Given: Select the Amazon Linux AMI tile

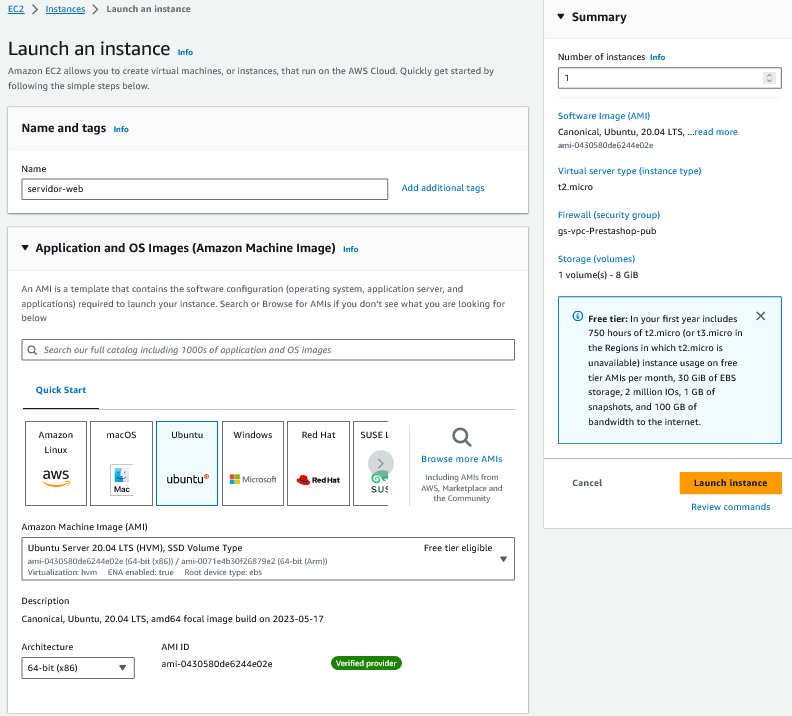Looking at the screenshot, I should pyautogui.click(x=56, y=463).
